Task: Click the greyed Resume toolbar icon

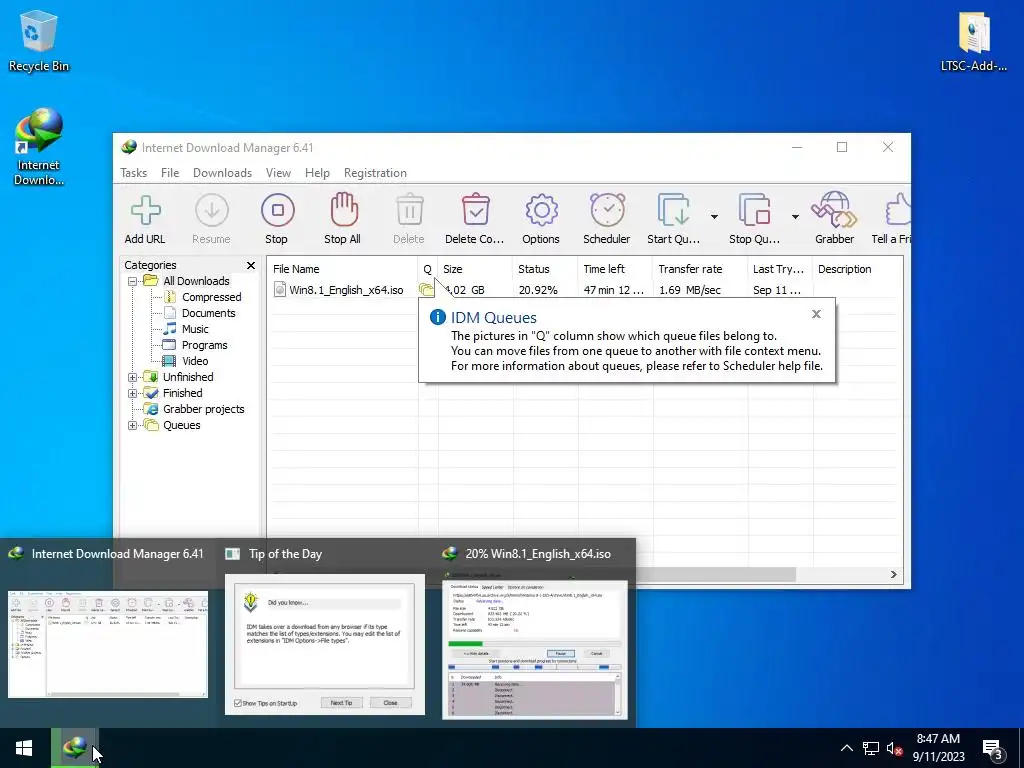Action: tap(211, 219)
